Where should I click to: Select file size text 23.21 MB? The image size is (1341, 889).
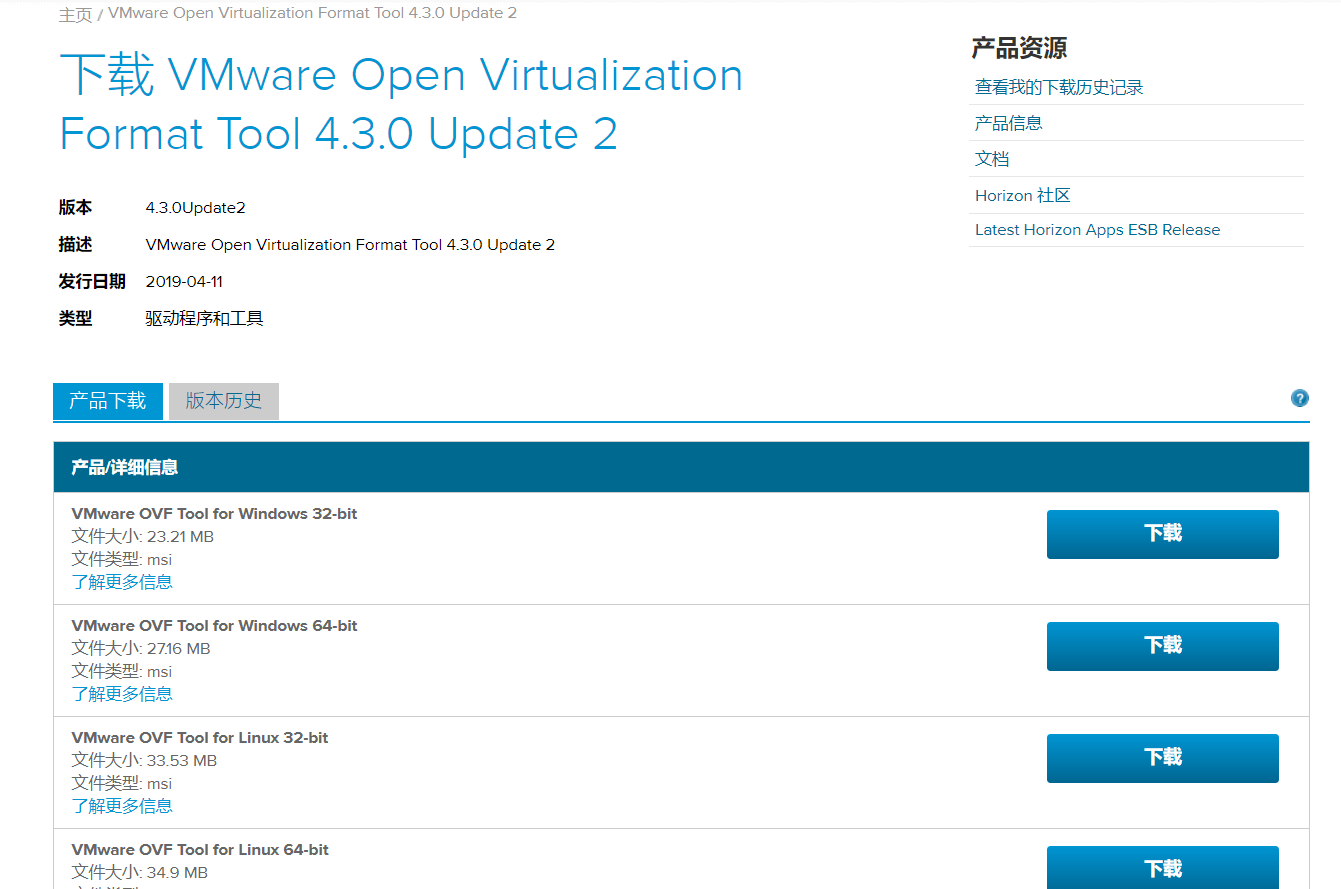[x=180, y=537]
